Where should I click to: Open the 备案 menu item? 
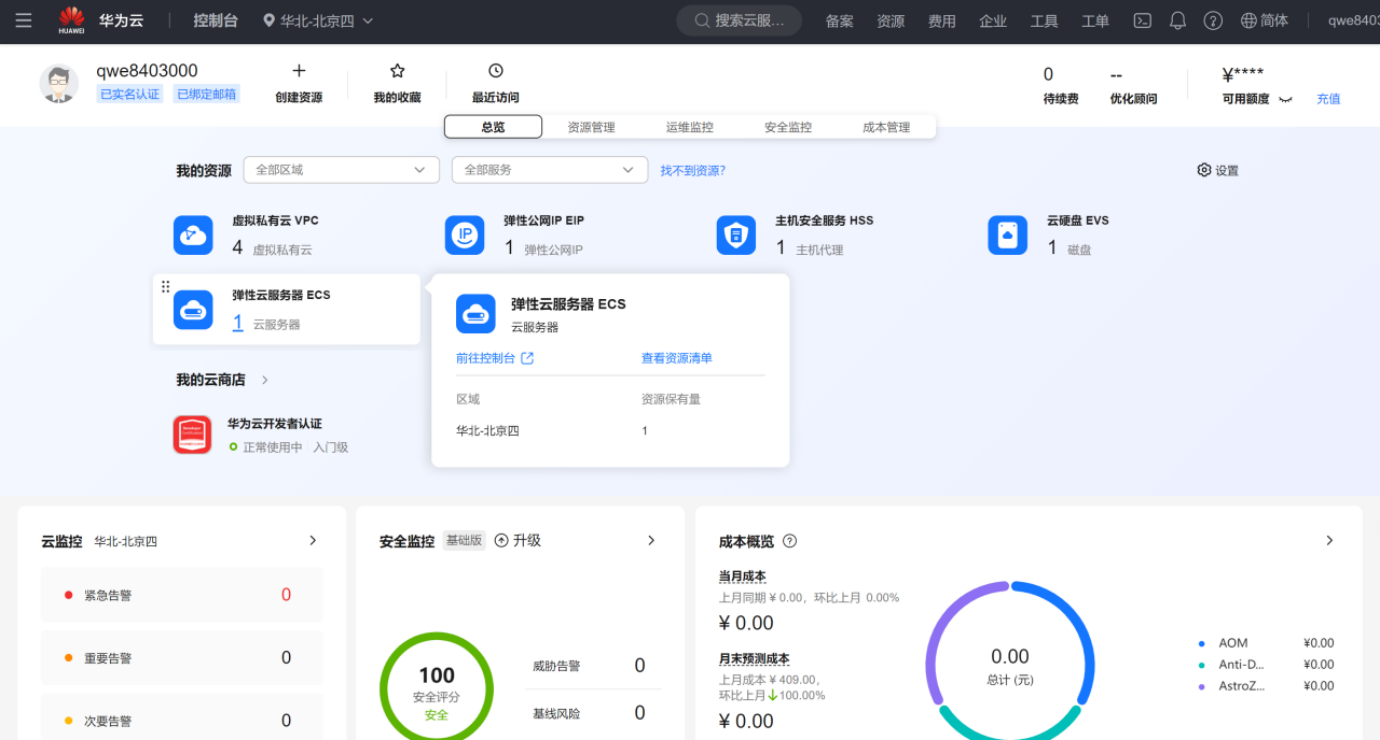click(839, 21)
